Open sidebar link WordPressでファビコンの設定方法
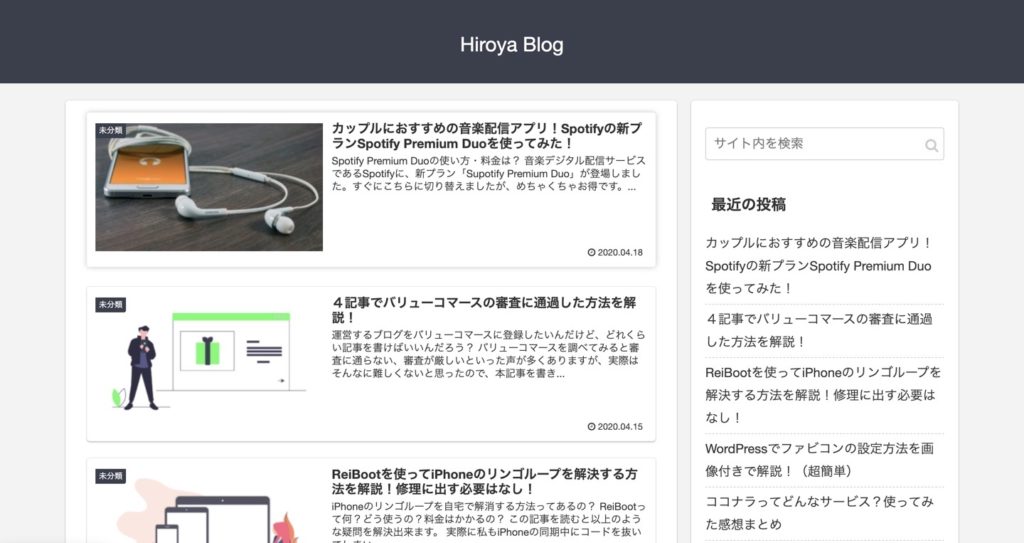Screen dimensions: 1024x543 [820, 459]
